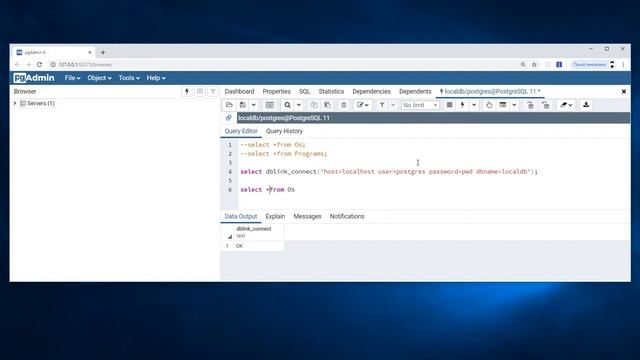Click the Commit transaction icon
This screenshot has width=640, height=360.
[530, 105]
